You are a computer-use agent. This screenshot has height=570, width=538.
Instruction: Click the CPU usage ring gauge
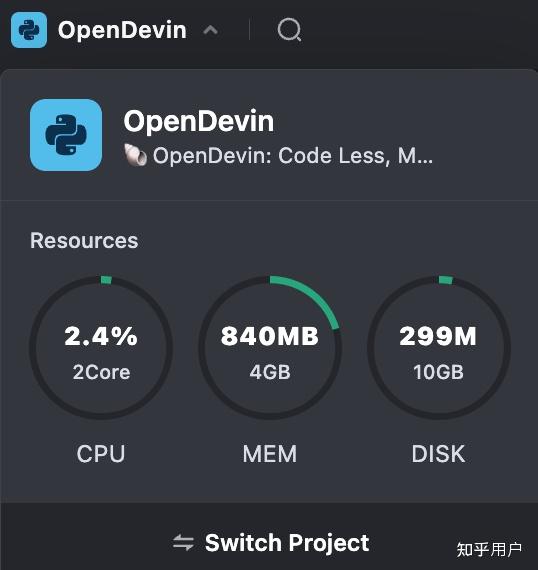tap(101, 348)
